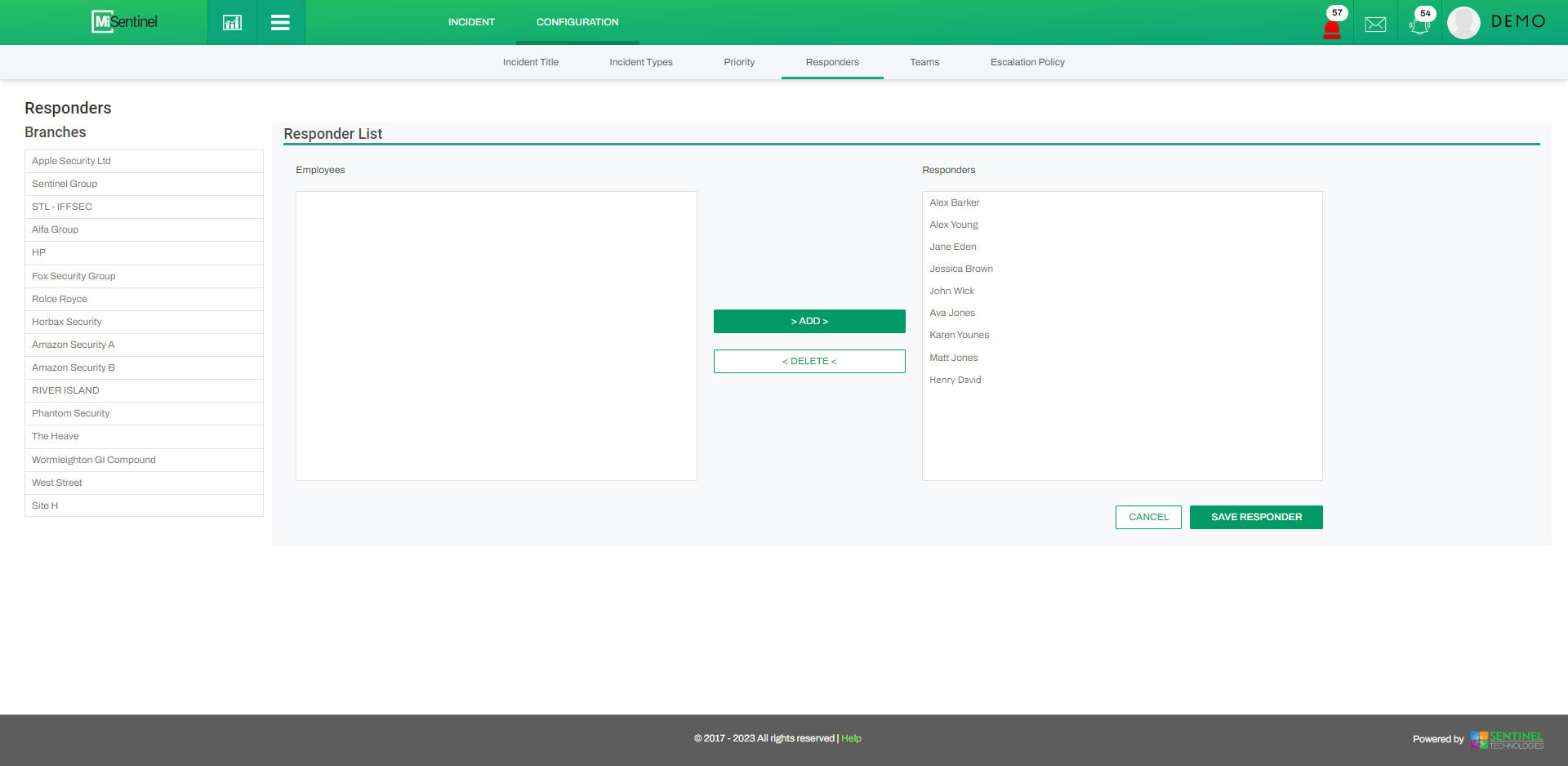Click the Save Responder button
The image size is (1568, 766).
coord(1256,517)
